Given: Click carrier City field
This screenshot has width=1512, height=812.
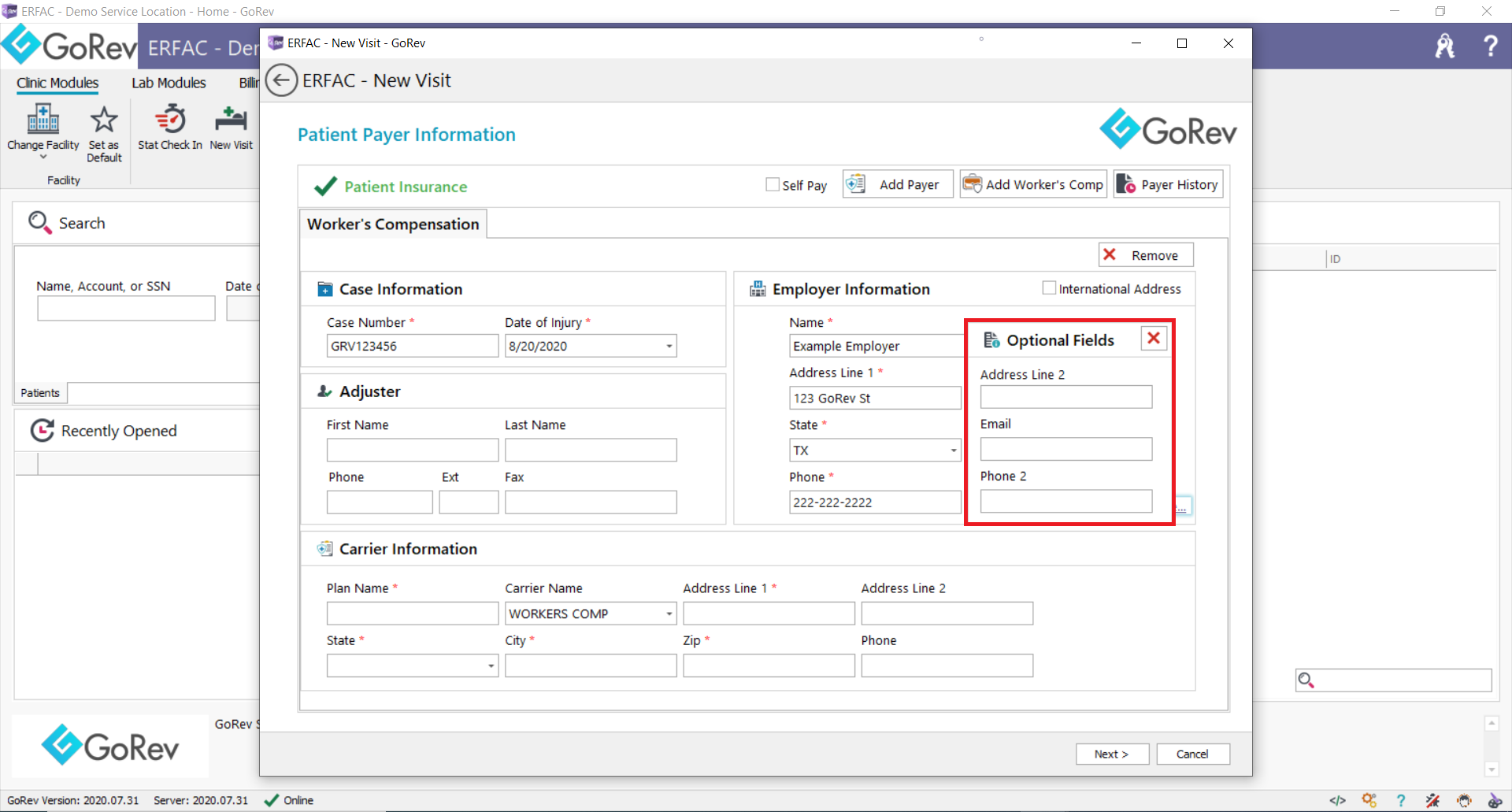Looking at the screenshot, I should (x=591, y=666).
